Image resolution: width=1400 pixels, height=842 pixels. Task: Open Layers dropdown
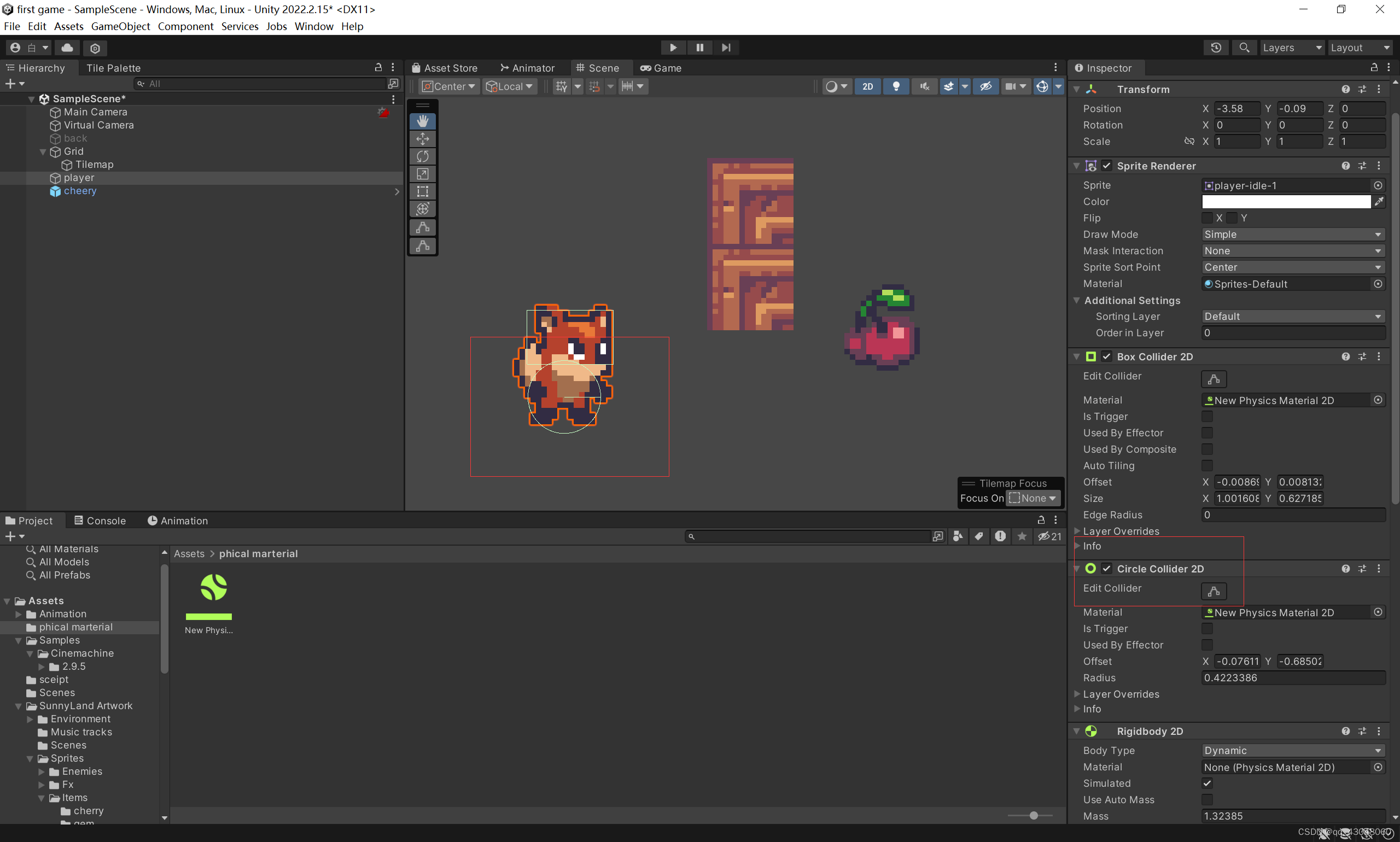[1292, 48]
